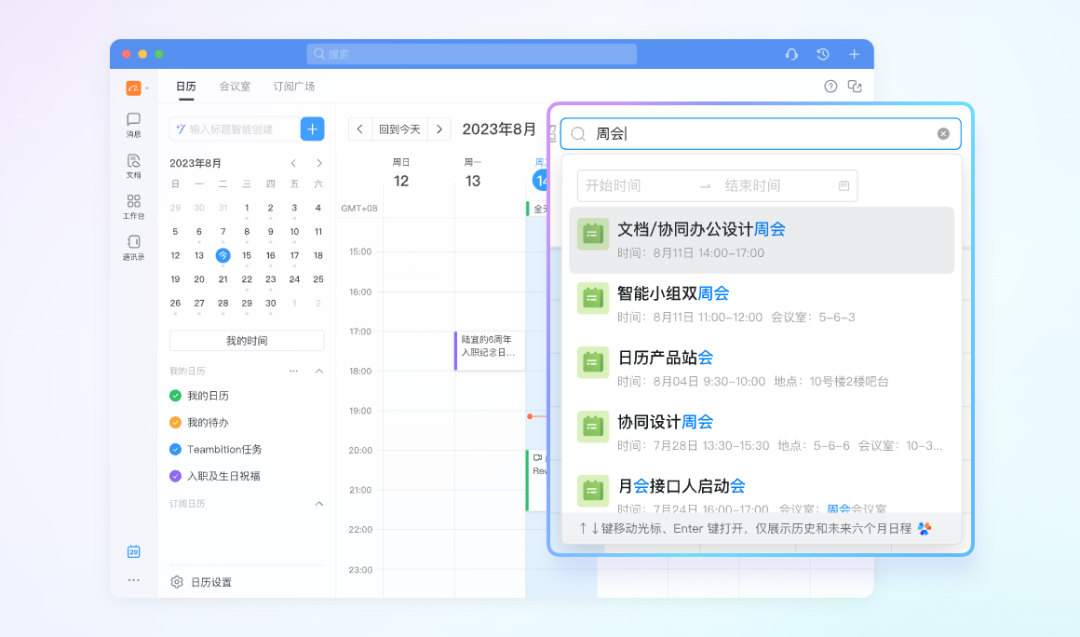Click the blue plus create event button
The height and width of the screenshot is (637, 1080).
[x=312, y=129]
